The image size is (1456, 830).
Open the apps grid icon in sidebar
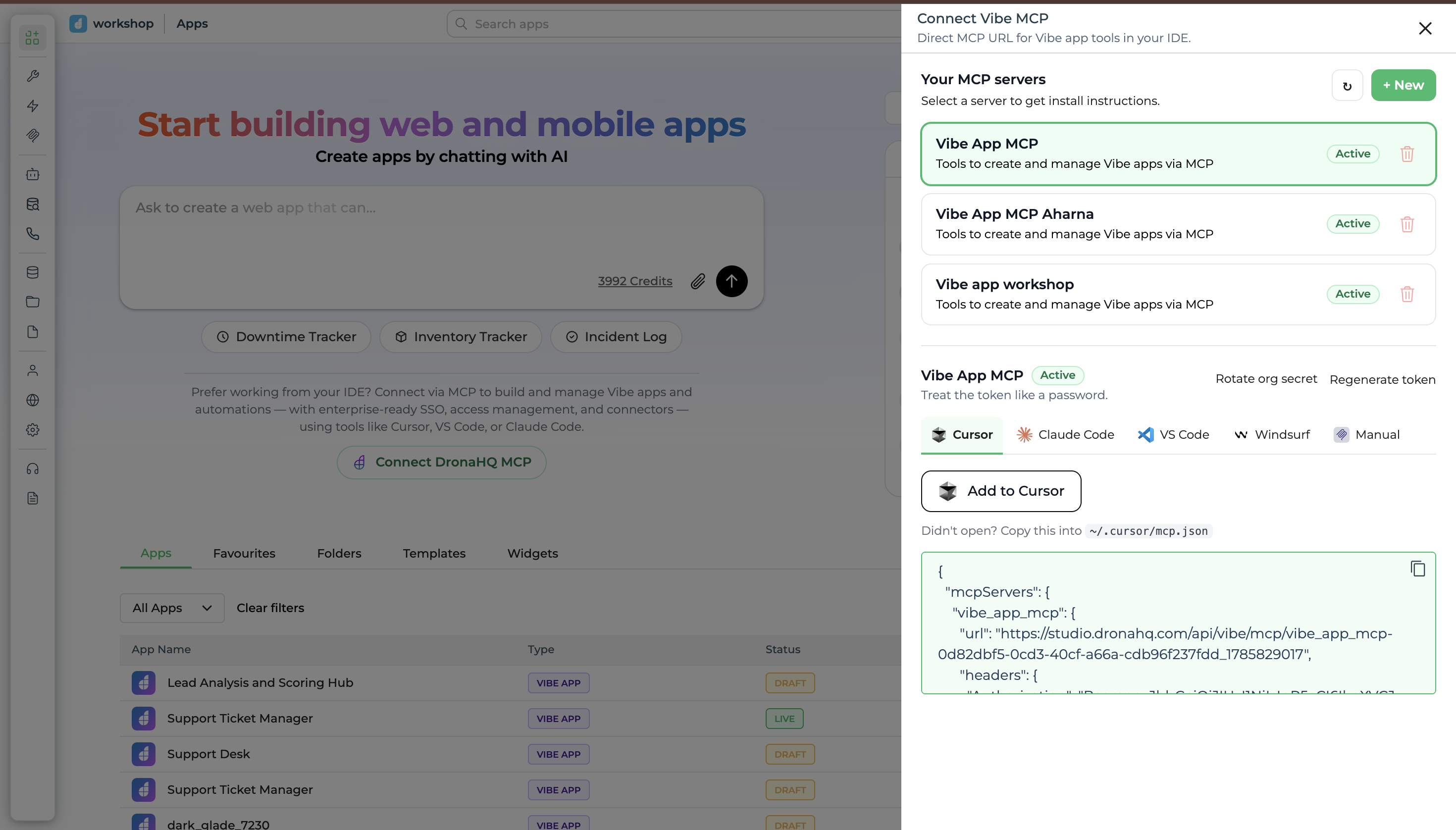coord(33,38)
